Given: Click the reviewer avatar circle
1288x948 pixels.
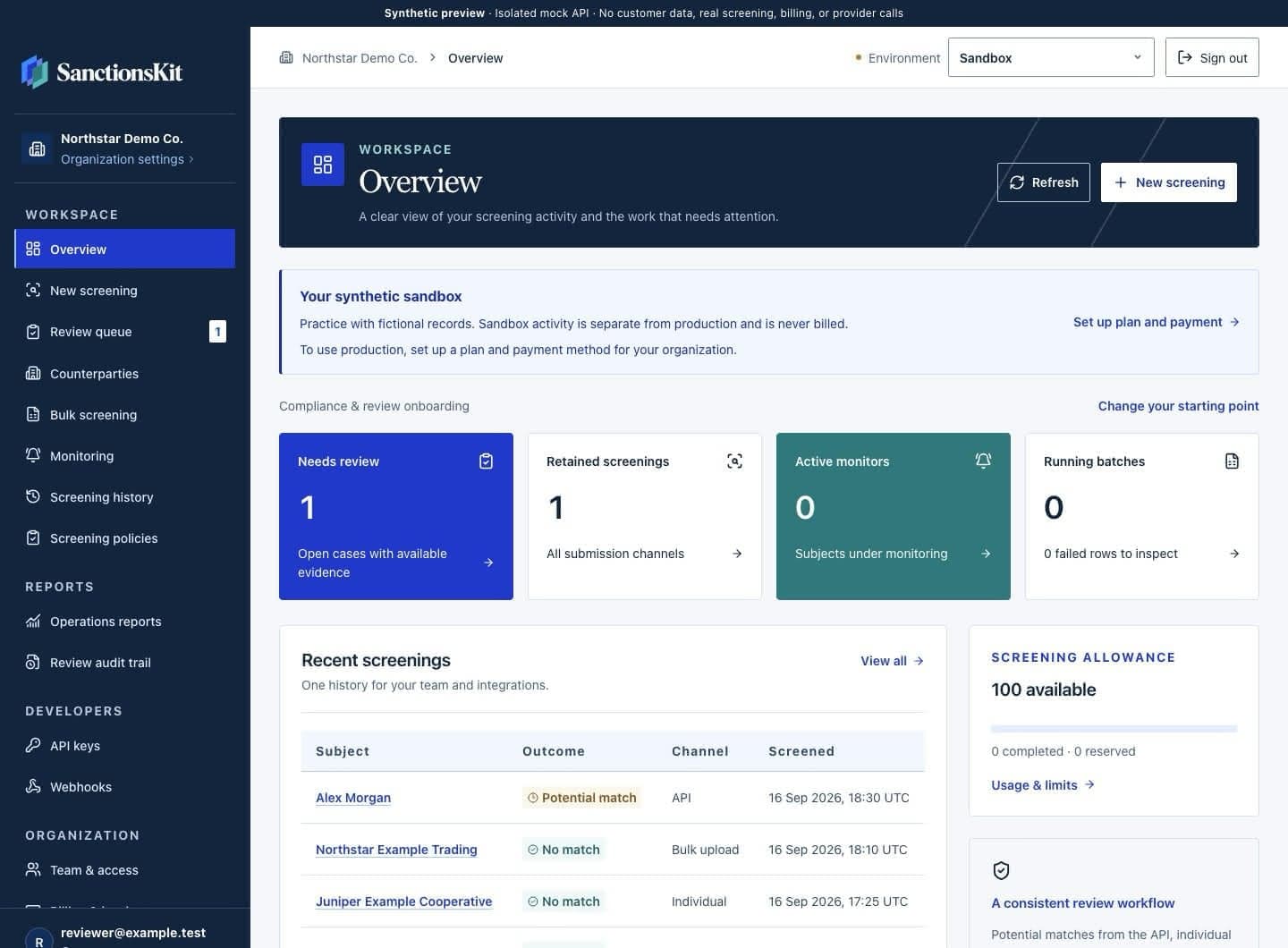Looking at the screenshot, I should pos(38,939).
